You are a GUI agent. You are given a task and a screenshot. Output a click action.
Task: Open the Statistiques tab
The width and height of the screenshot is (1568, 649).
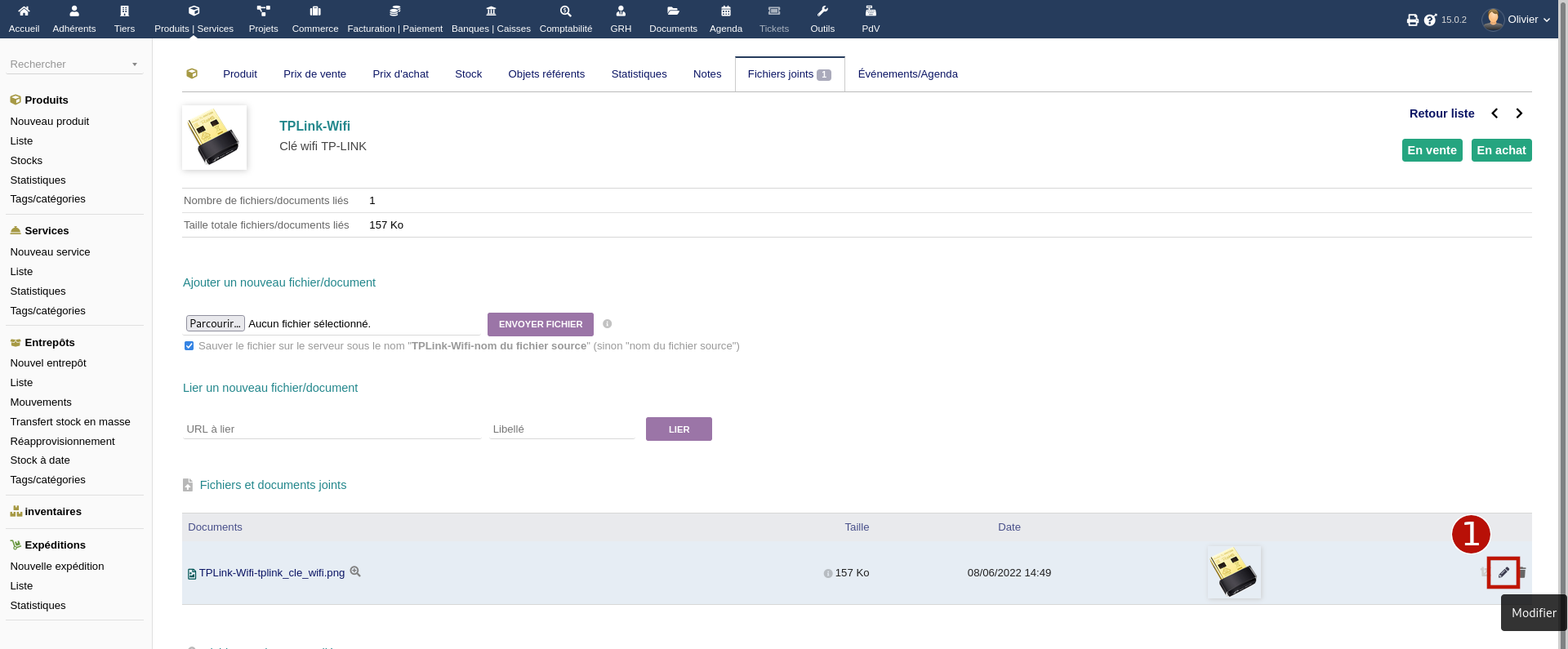coord(639,74)
